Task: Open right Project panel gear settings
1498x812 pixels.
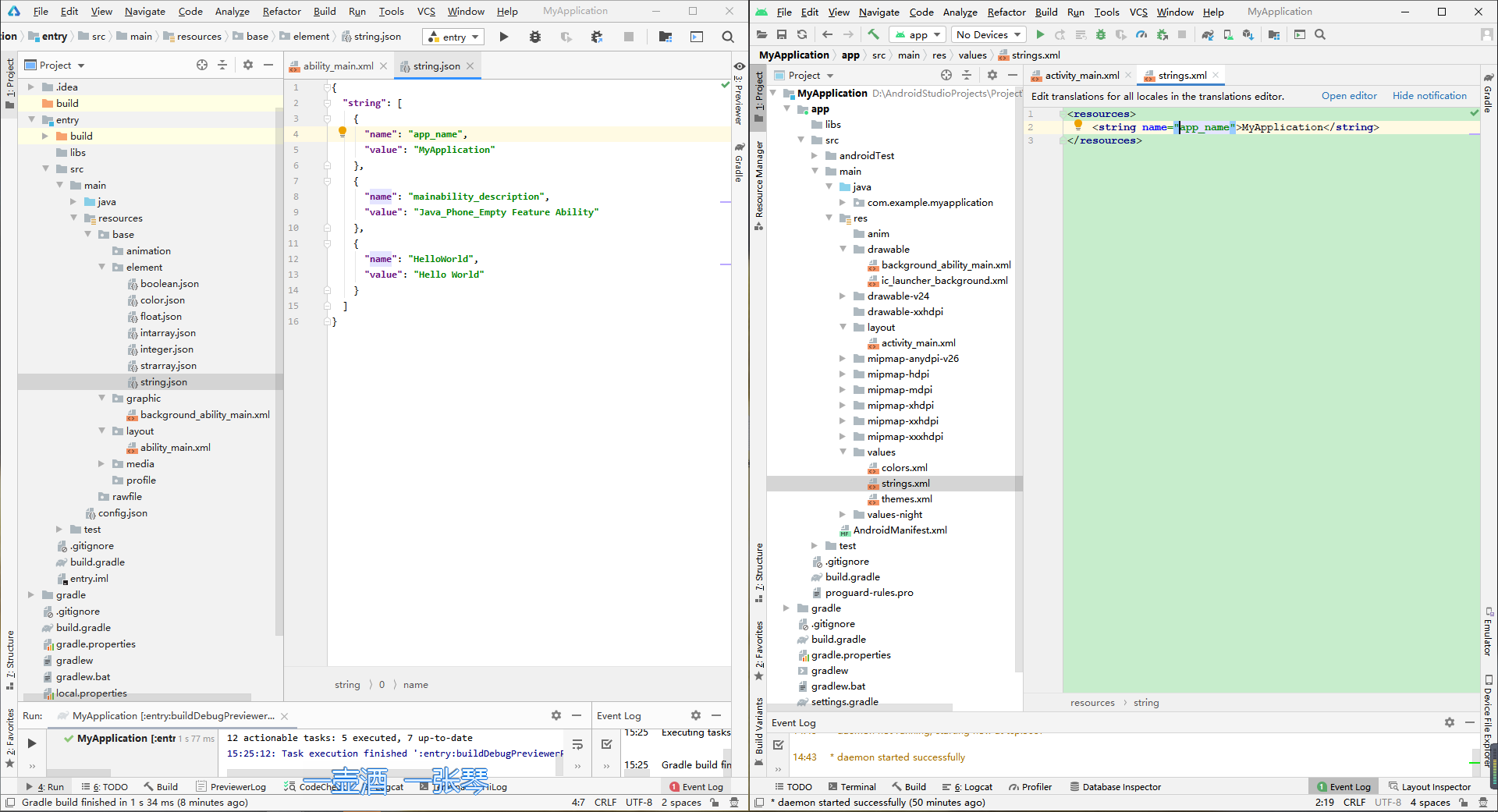Action: [x=992, y=75]
